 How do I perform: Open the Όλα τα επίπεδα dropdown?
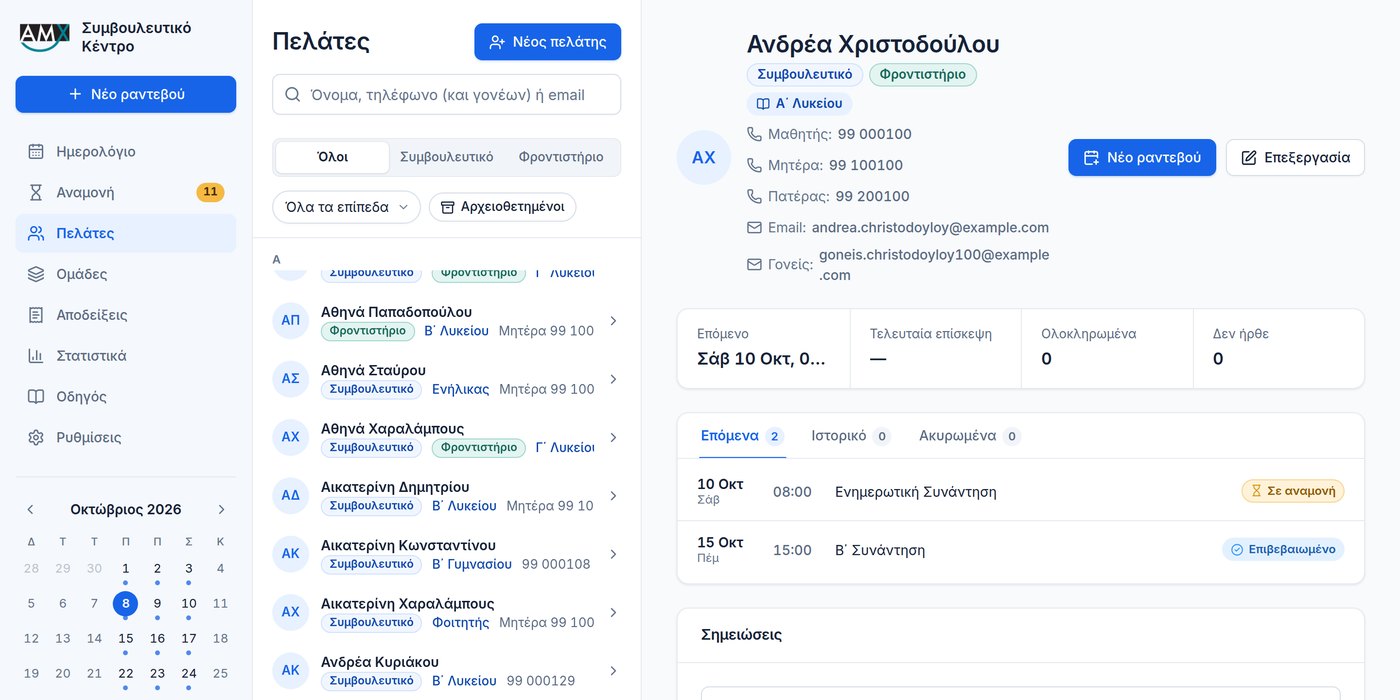[x=346, y=207]
